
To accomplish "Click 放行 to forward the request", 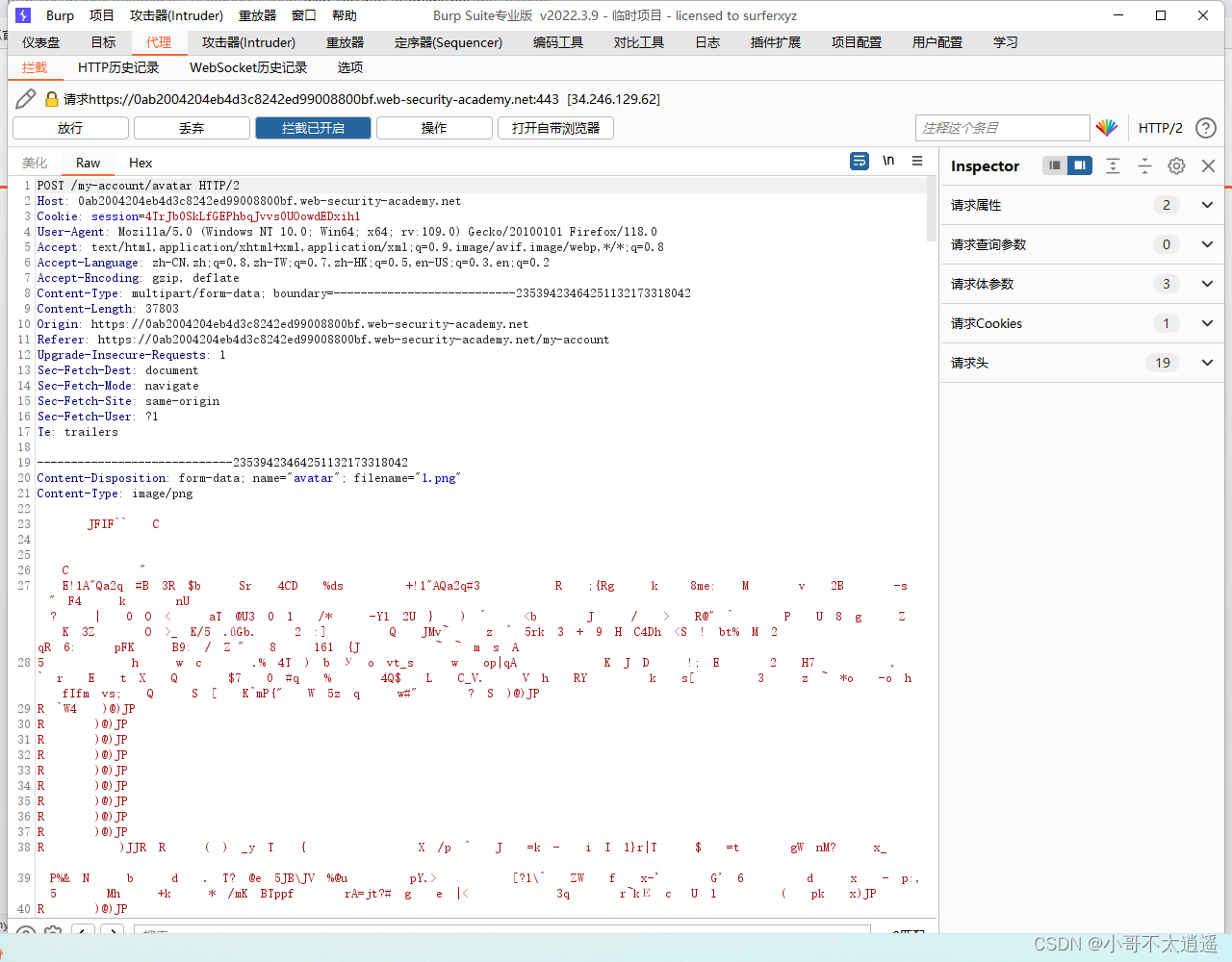I will tap(70, 128).
